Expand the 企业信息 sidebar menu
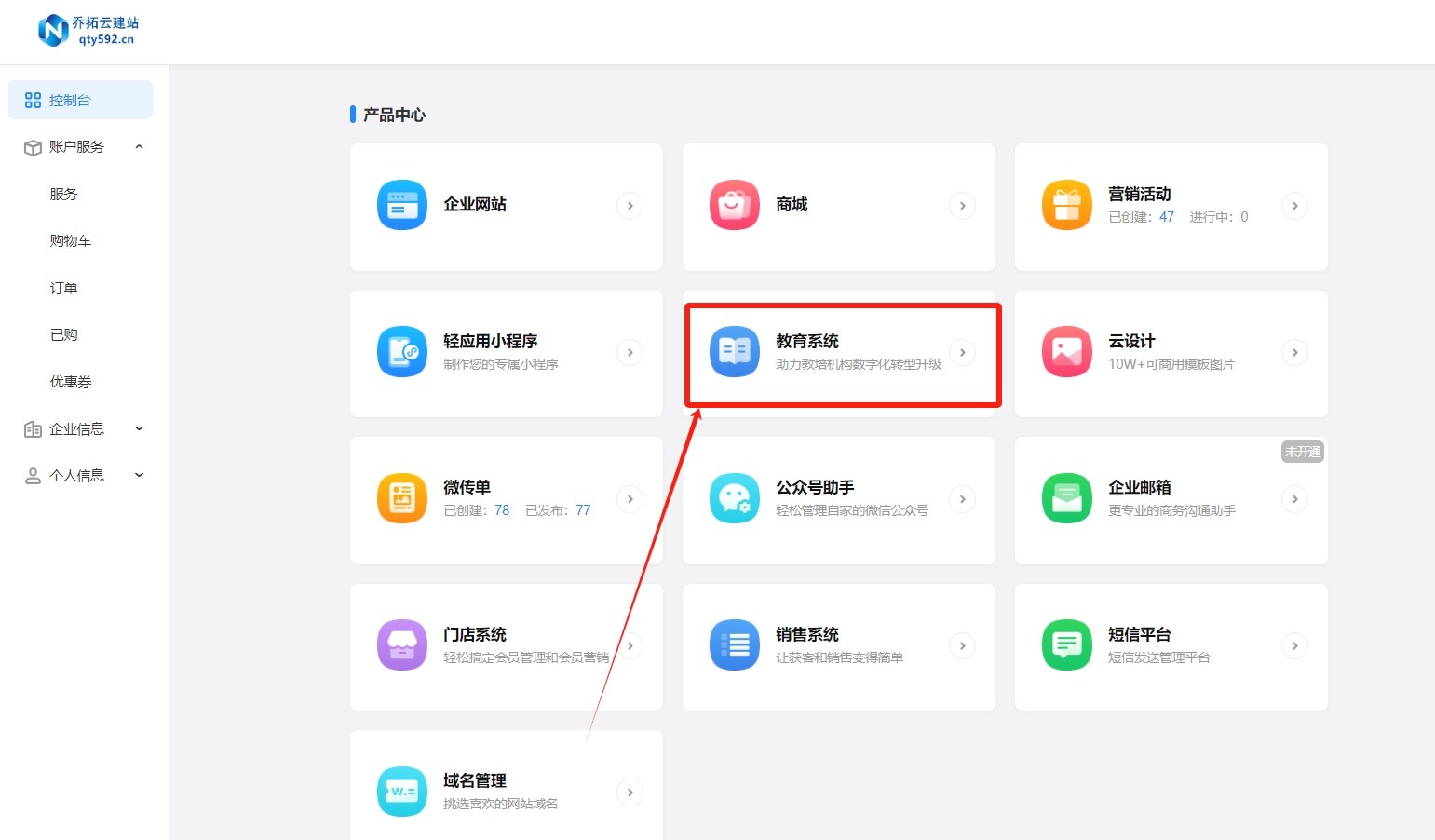Viewport: 1435px width, 840px height. click(139, 428)
